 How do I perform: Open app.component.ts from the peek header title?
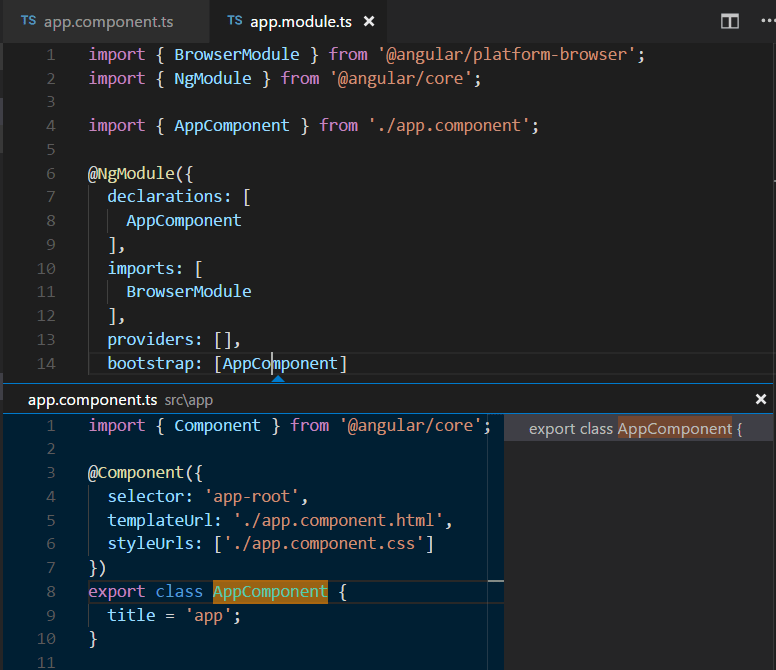92,399
